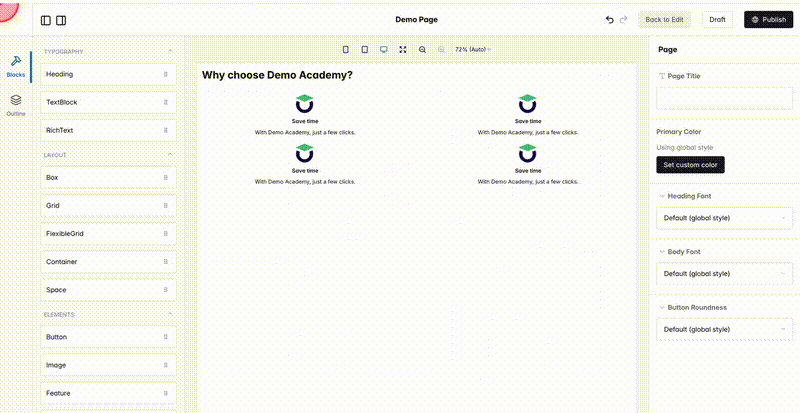Screen dimensions: 800x413
Task: Open the 72% (Auto) zoom dropdown
Action: tap(473, 50)
